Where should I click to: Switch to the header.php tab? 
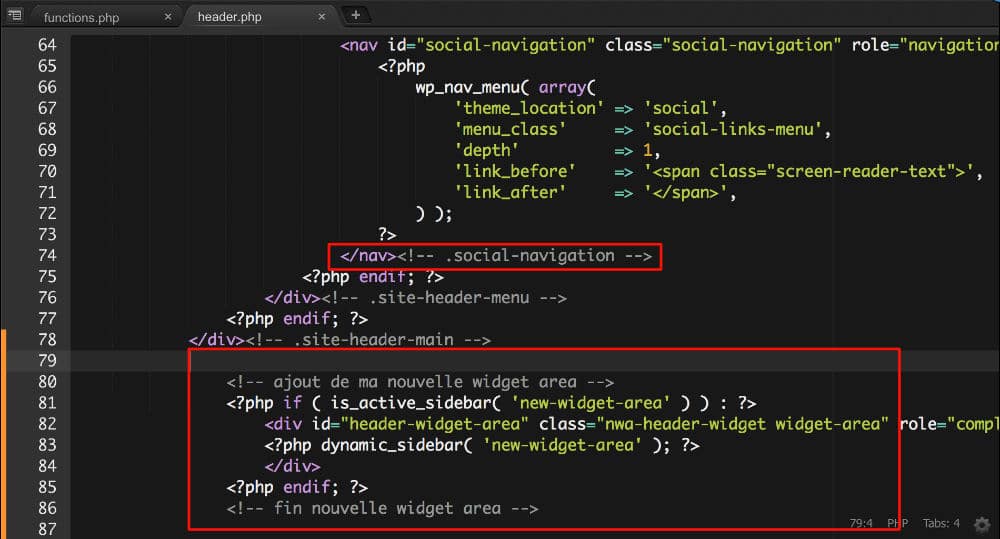tap(230, 17)
